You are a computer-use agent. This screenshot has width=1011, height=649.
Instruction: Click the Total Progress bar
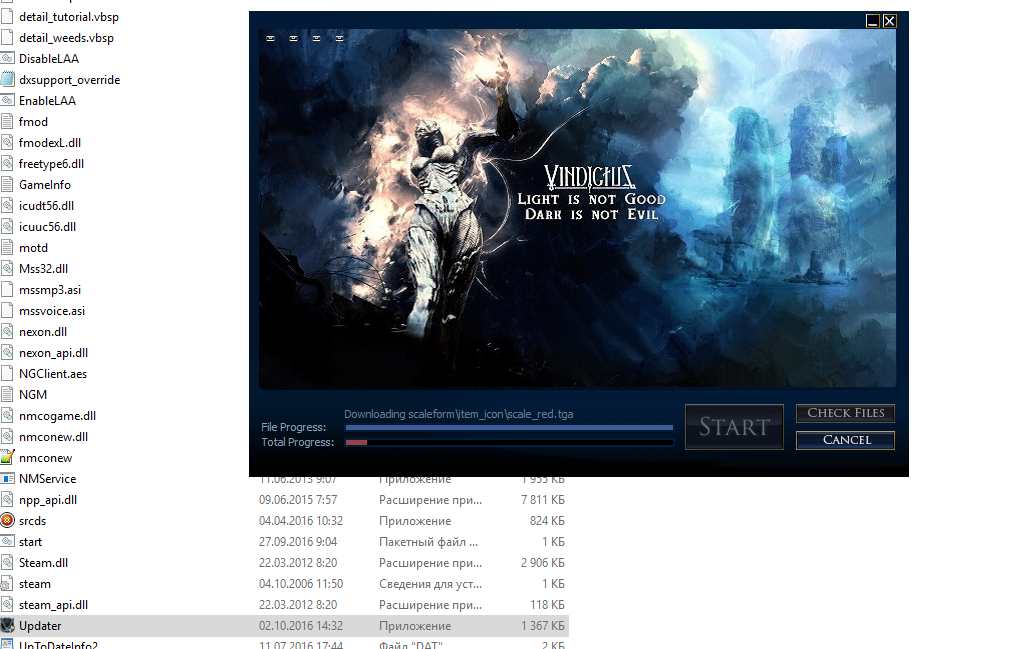pyautogui.click(x=509, y=443)
